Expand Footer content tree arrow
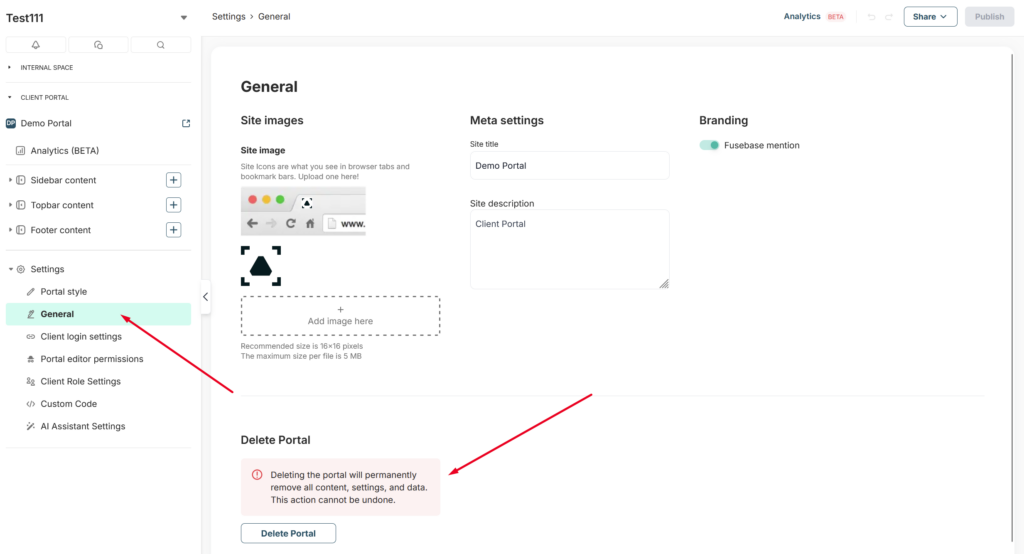Viewport: 1024px width, 554px height. (x=10, y=230)
